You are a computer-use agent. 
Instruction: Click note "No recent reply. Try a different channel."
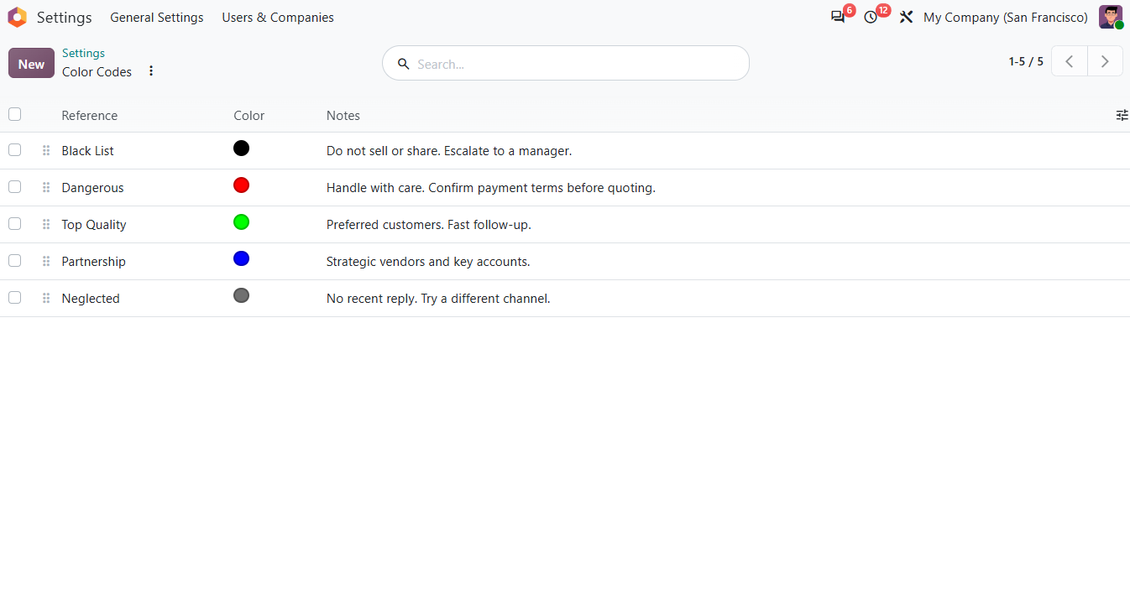(x=438, y=298)
